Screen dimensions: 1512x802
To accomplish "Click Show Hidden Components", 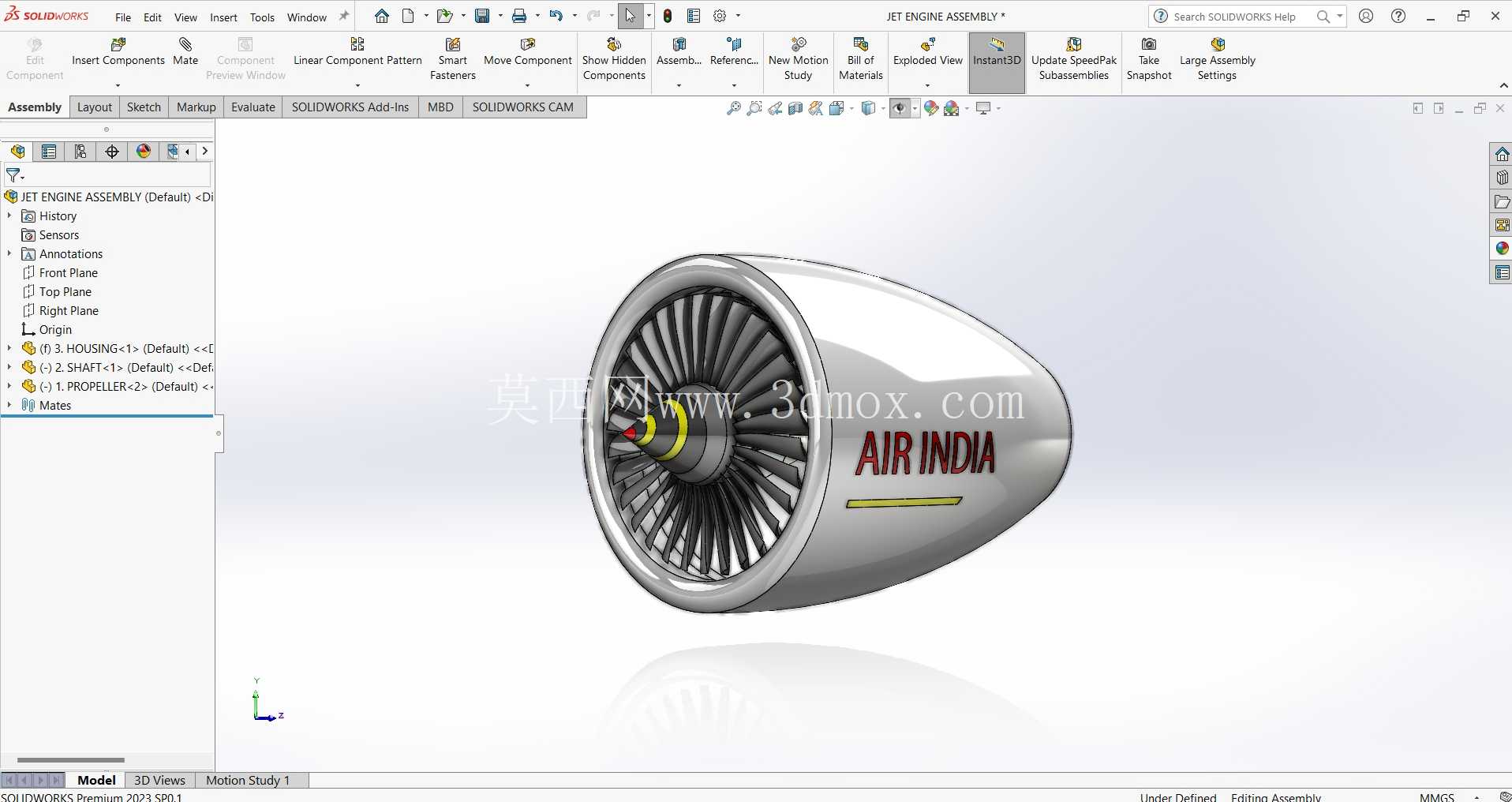I will point(614,59).
